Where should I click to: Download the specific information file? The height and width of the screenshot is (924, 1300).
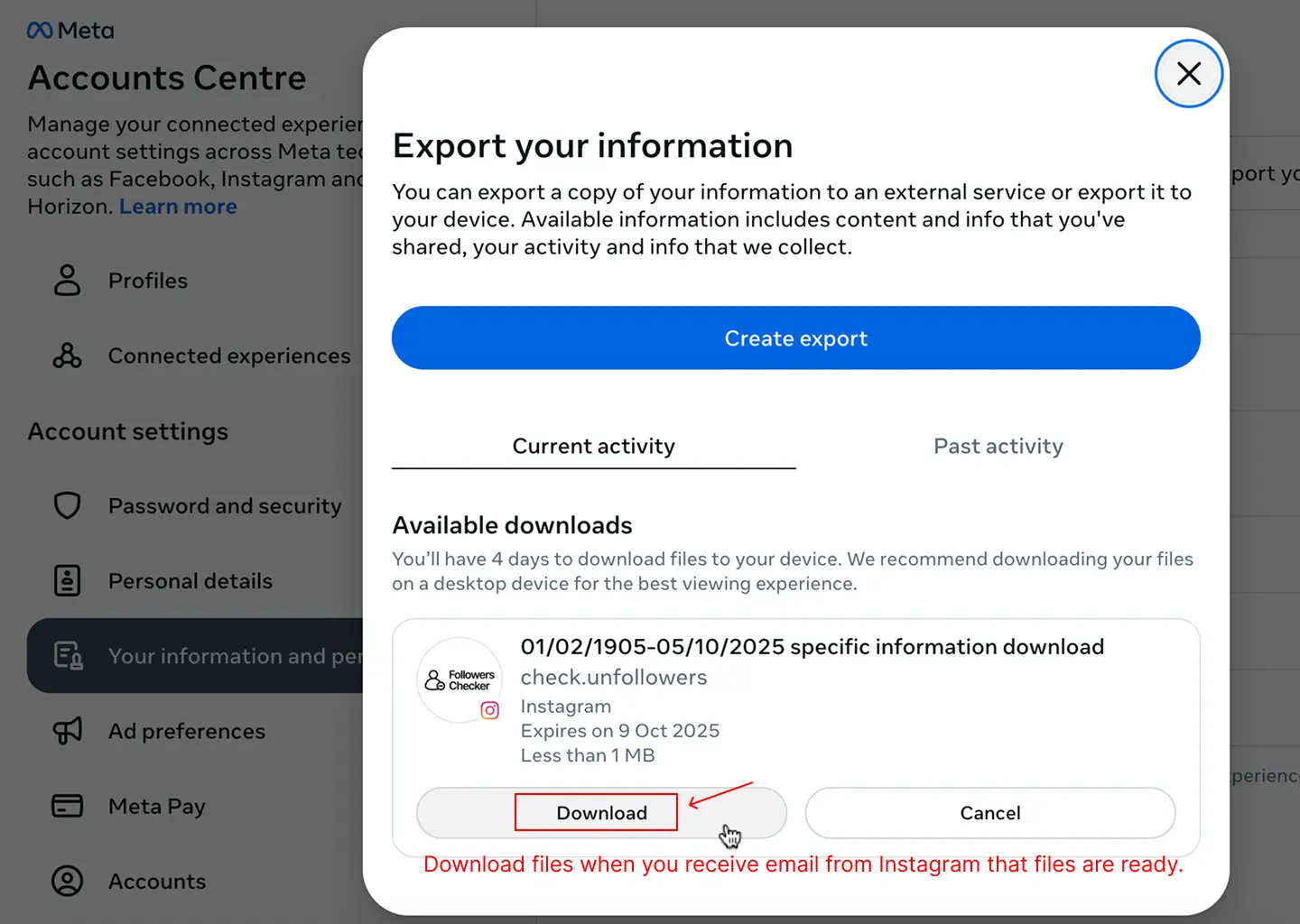(601, 813)
